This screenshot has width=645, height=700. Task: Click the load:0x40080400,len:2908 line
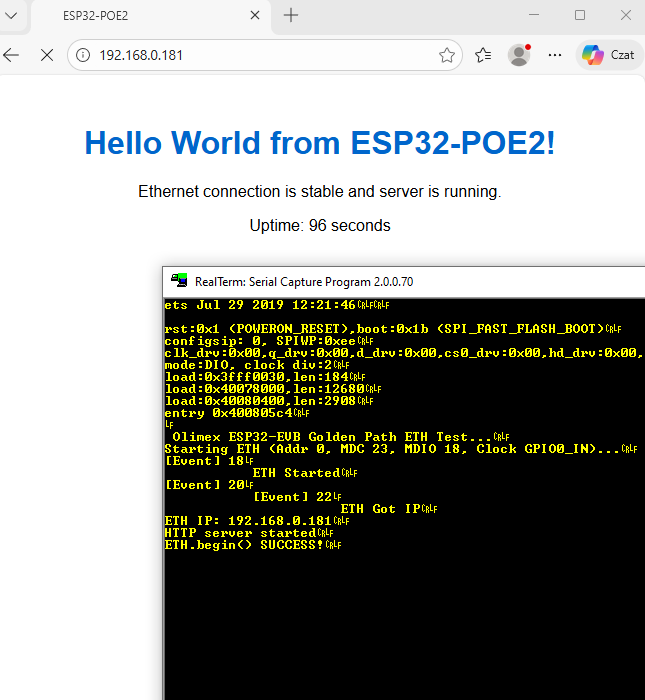(269, 401)
